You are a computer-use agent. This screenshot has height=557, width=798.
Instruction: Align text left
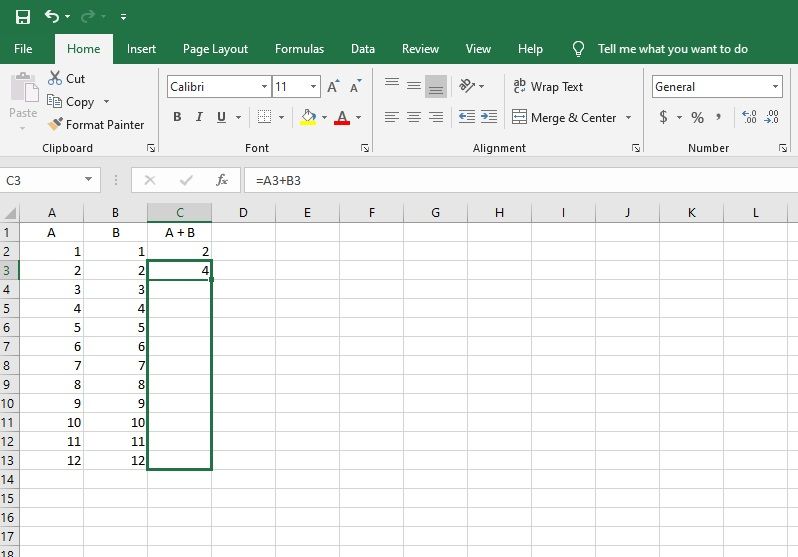[x=392, y=117]
